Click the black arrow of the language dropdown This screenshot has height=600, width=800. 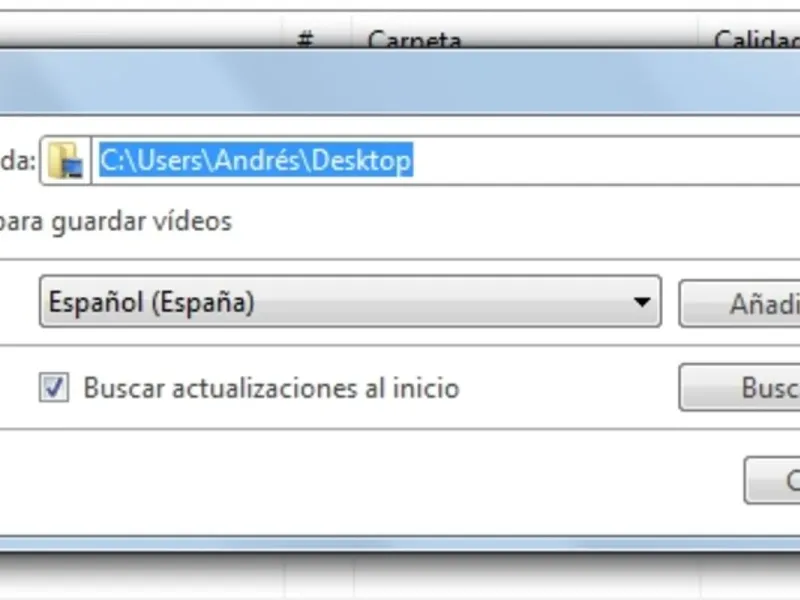(x=641, y=302)
